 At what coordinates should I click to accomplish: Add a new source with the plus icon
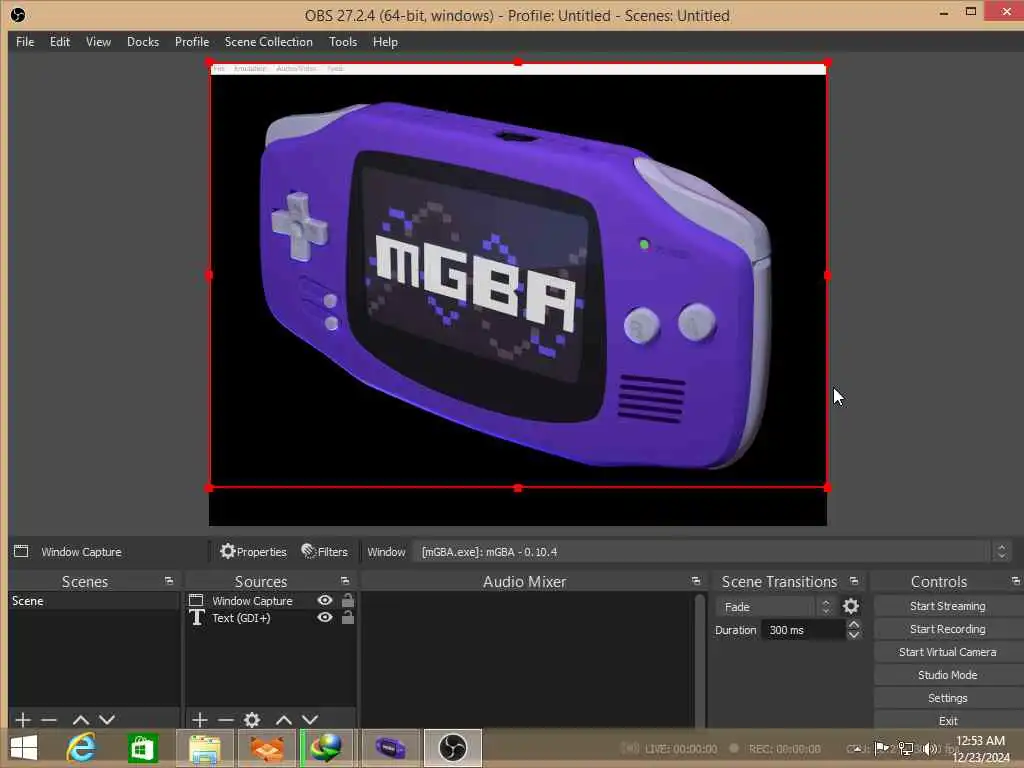(x=200, y=720)
